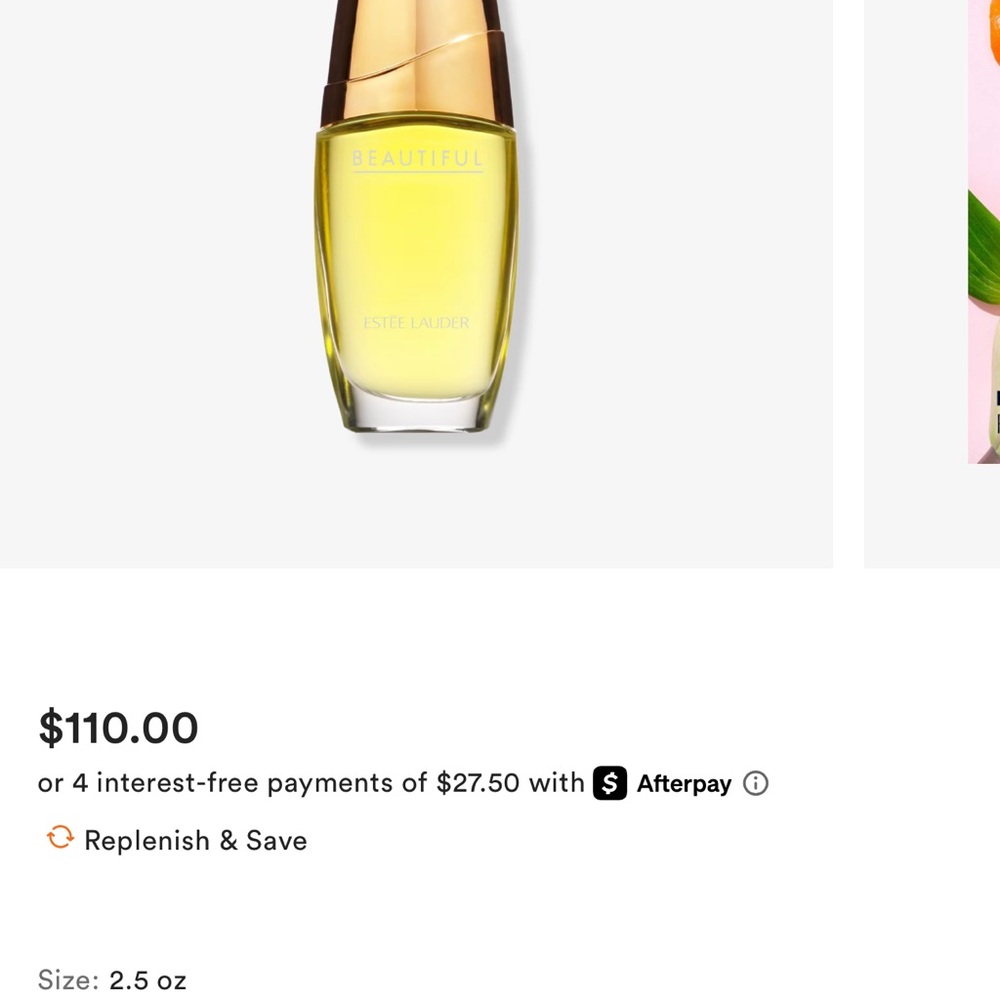Click the Size: 2.5 oz label
The width and height of the screenshot is (1000, 1000).
click(110, 980)
